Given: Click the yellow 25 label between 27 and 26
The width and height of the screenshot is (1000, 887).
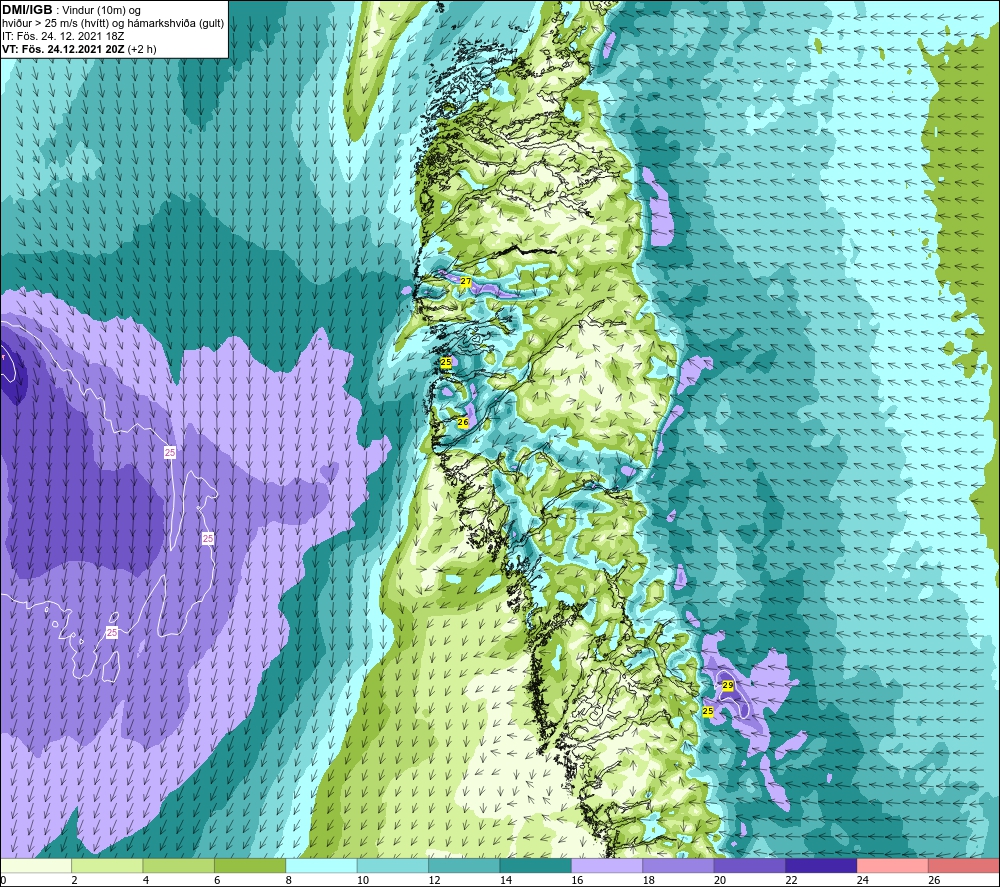Looking at the screenshot, I should pyautogui.click(x=446, y=362).
